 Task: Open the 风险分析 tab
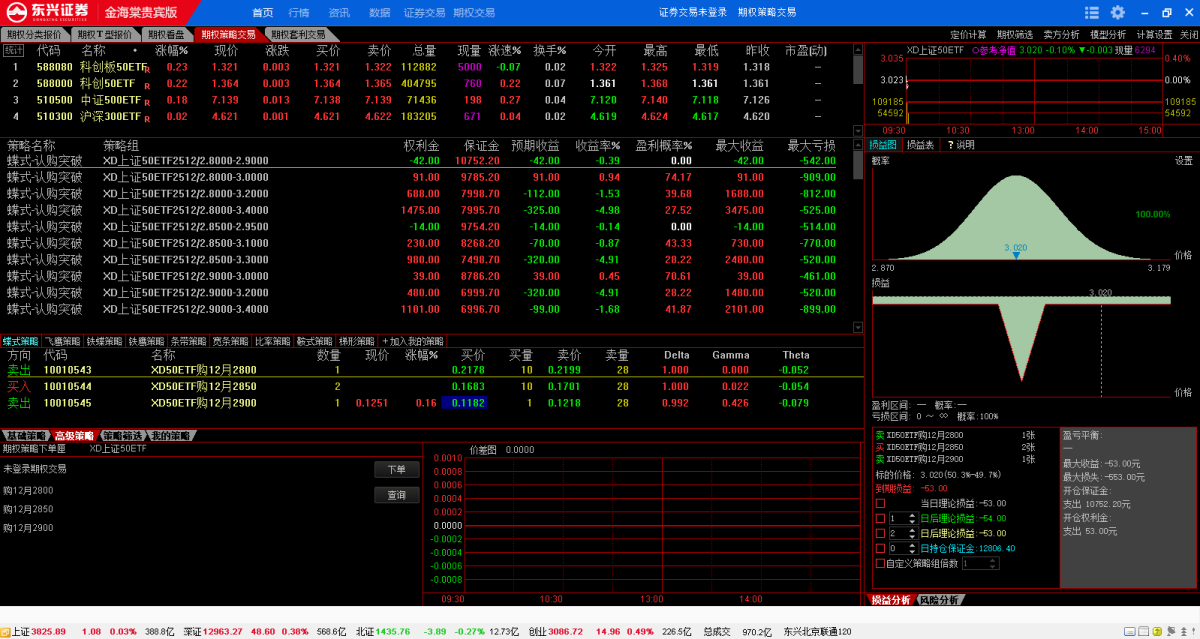tap(938, 600)
